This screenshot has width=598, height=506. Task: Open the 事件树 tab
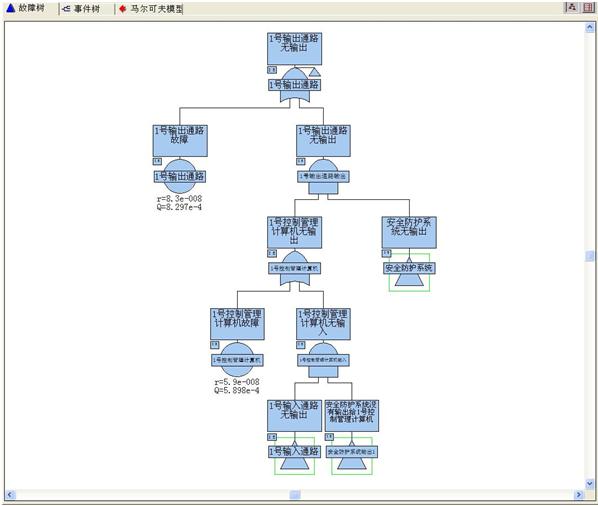[81, 8]
